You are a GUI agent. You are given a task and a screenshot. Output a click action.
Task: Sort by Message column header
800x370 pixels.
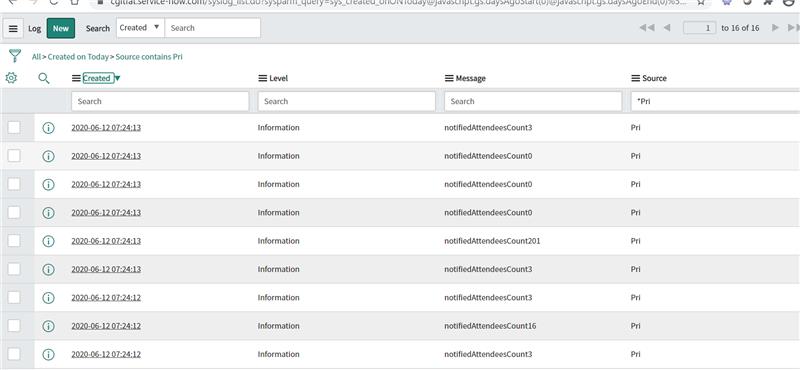[470, 78]
